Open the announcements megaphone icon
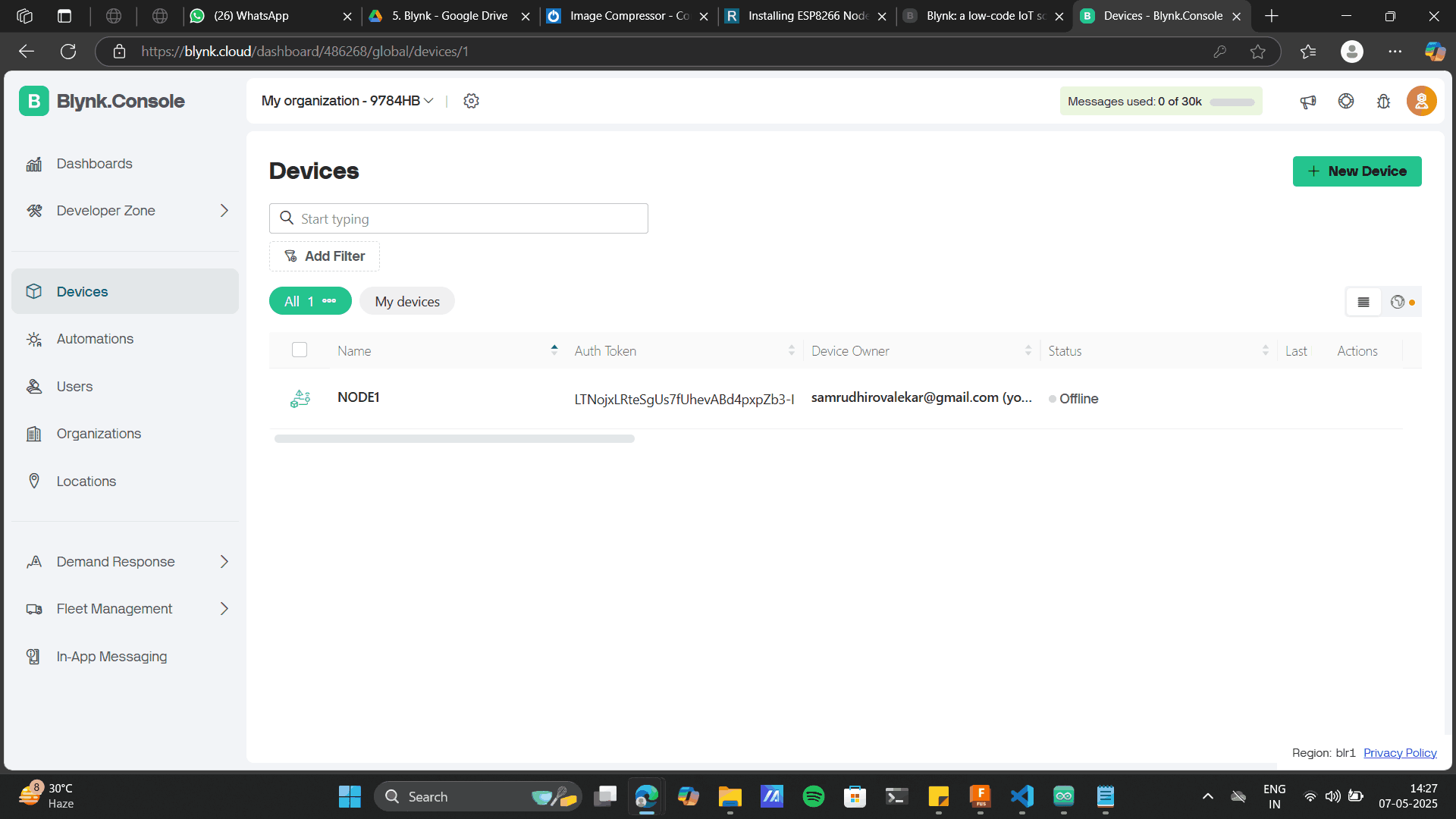 click(x=1308, y=101)
